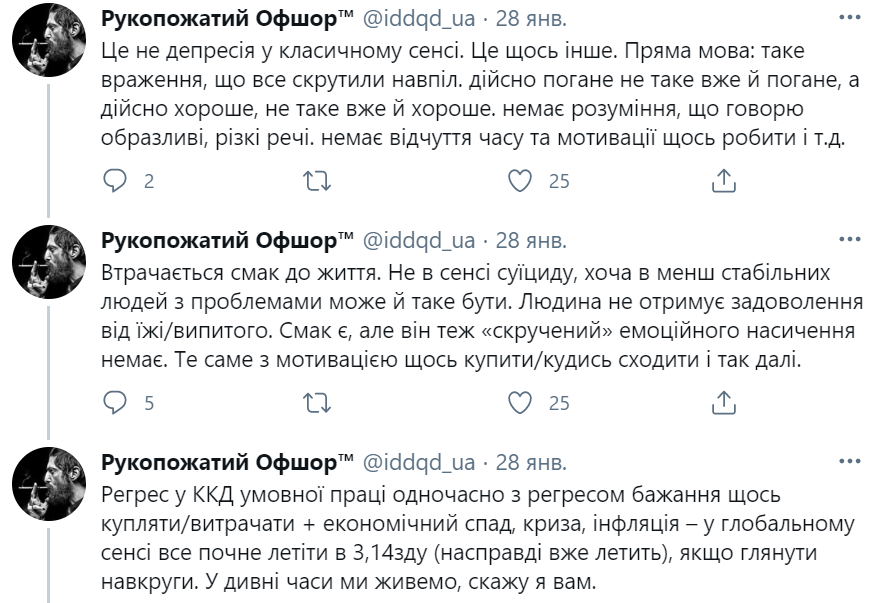Open author avatar on the first tweet
The height and width of the screenshot is (603, 877).
click(46, 49)
